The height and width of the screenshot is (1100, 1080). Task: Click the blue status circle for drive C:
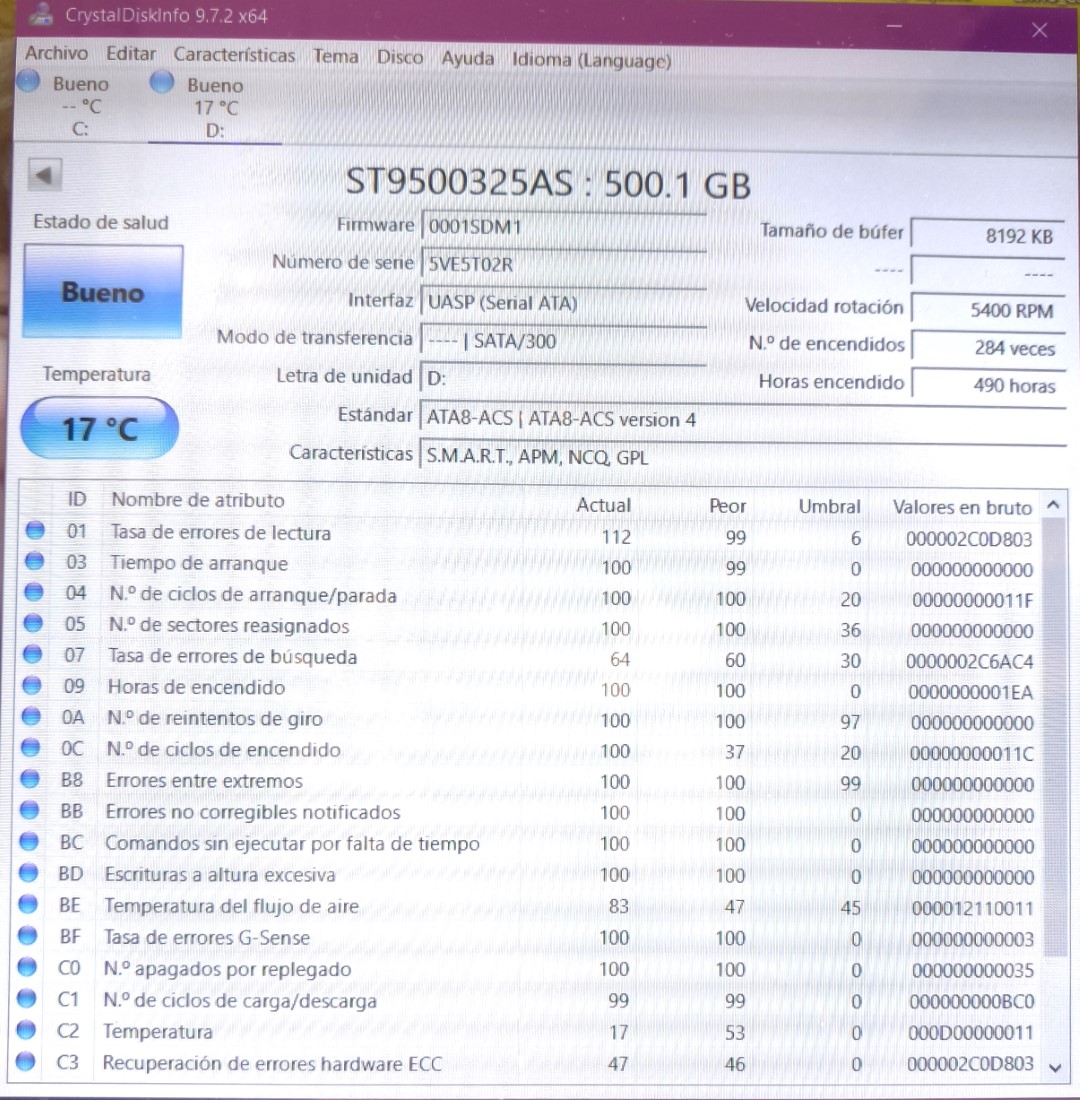pyautogui.click(x=28, y=81)
